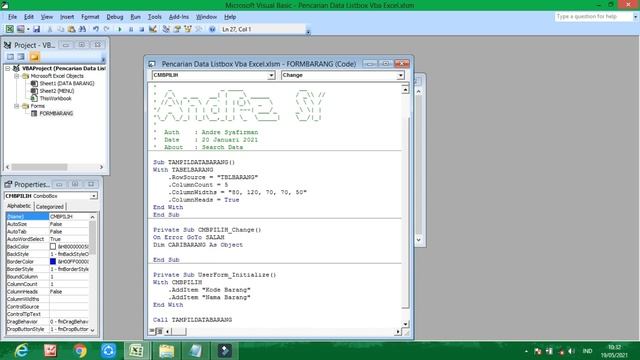Open the CMBPILIH object dropdown in code window
The height and width of the screenshot is (360, 640).
(271, 76)
